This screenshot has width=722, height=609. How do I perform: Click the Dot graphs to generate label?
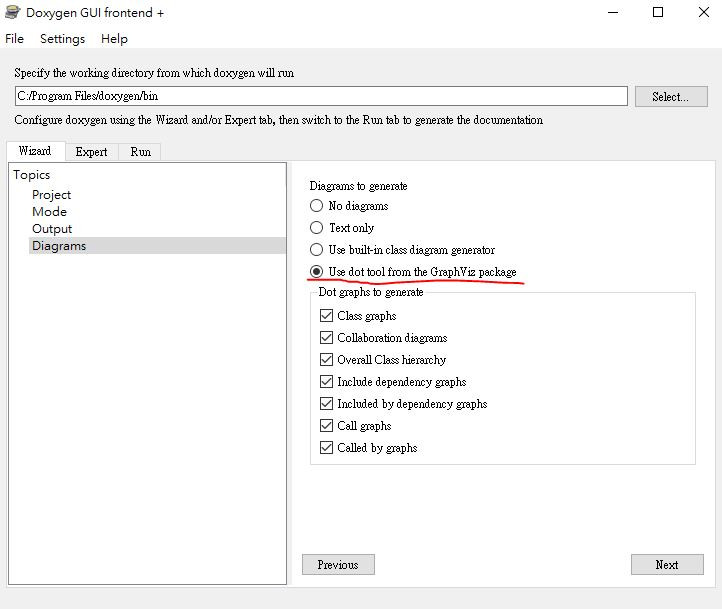coord(371,292)
